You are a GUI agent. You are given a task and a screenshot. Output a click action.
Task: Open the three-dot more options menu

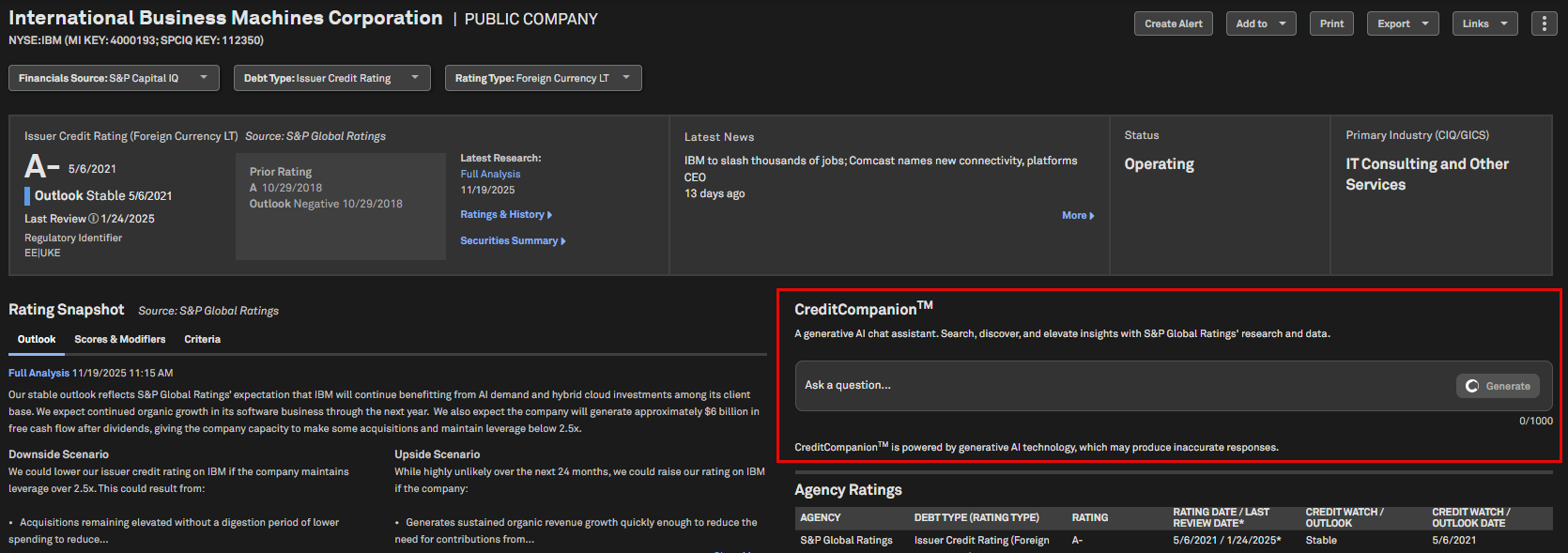click(x=1544, y=23)
